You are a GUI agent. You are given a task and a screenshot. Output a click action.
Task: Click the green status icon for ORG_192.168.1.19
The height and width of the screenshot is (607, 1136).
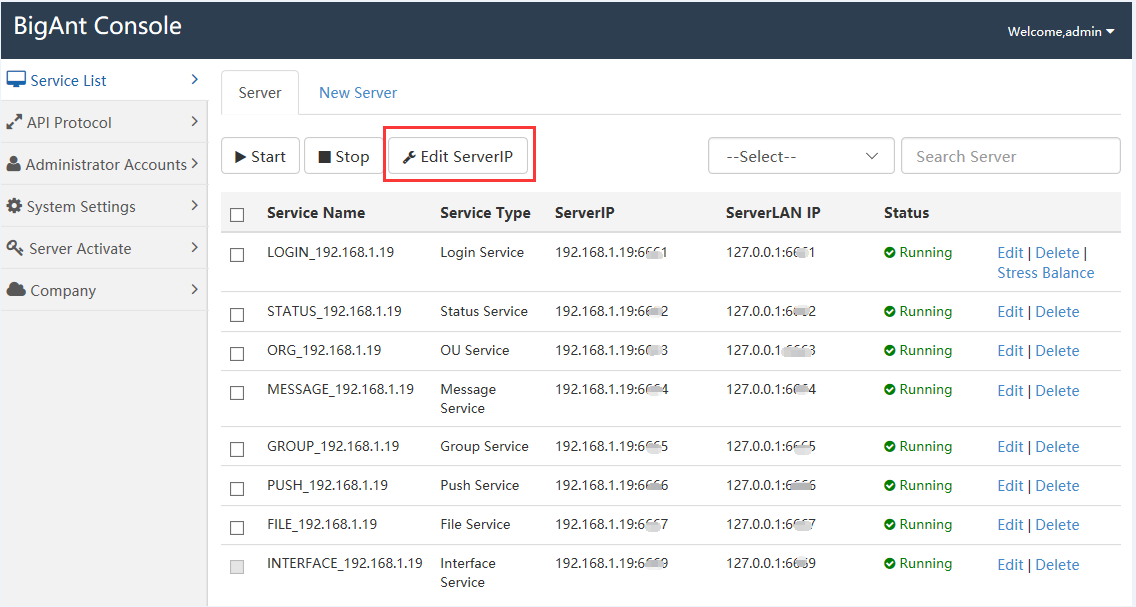click(890, 351)
